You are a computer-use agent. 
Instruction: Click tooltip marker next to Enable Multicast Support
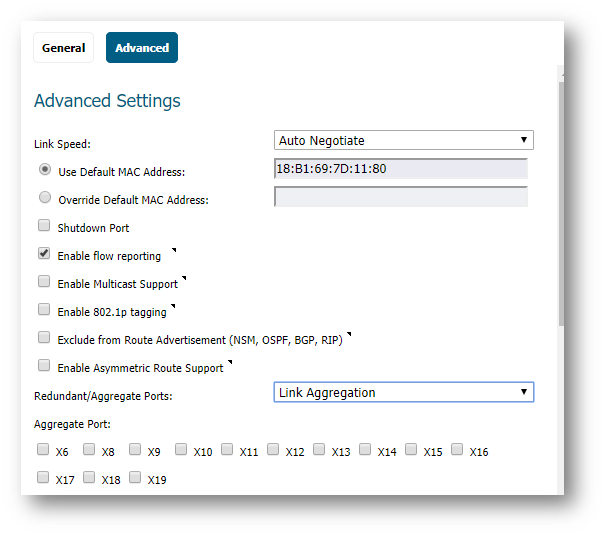click(184, 278)
